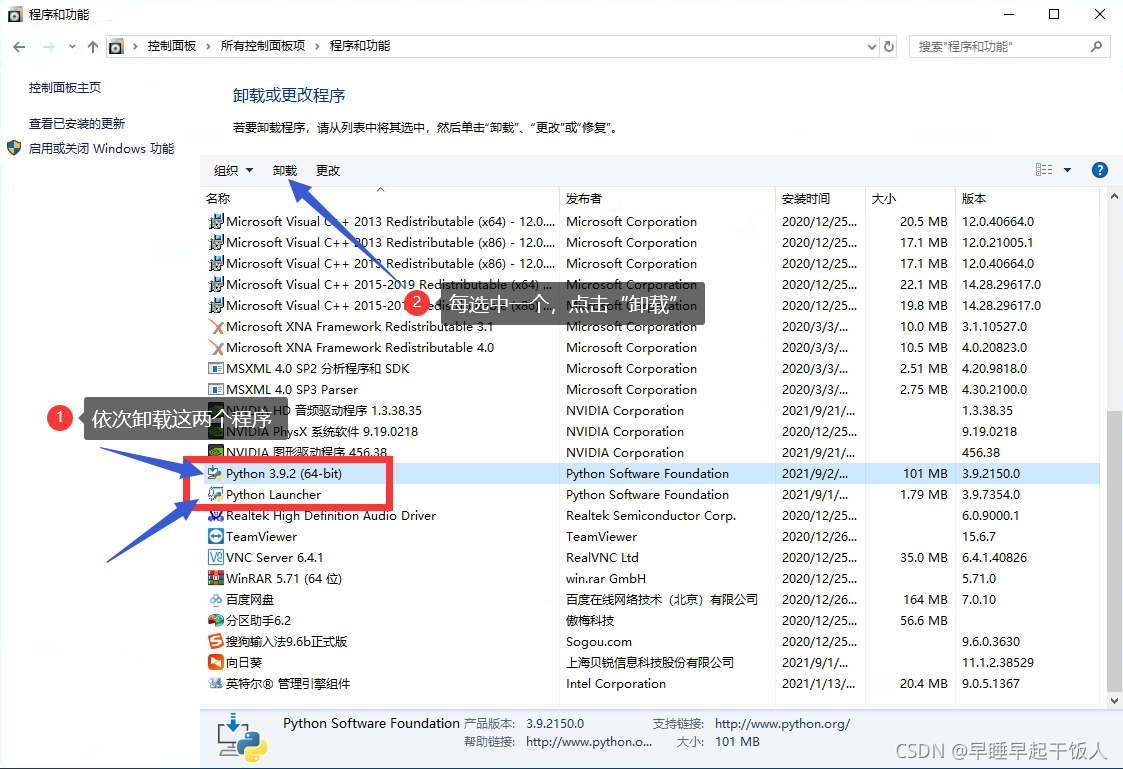Click version 3.9.2150.0 in the Python row
This screenshot has height=769, width=1123.
(991, 473)
